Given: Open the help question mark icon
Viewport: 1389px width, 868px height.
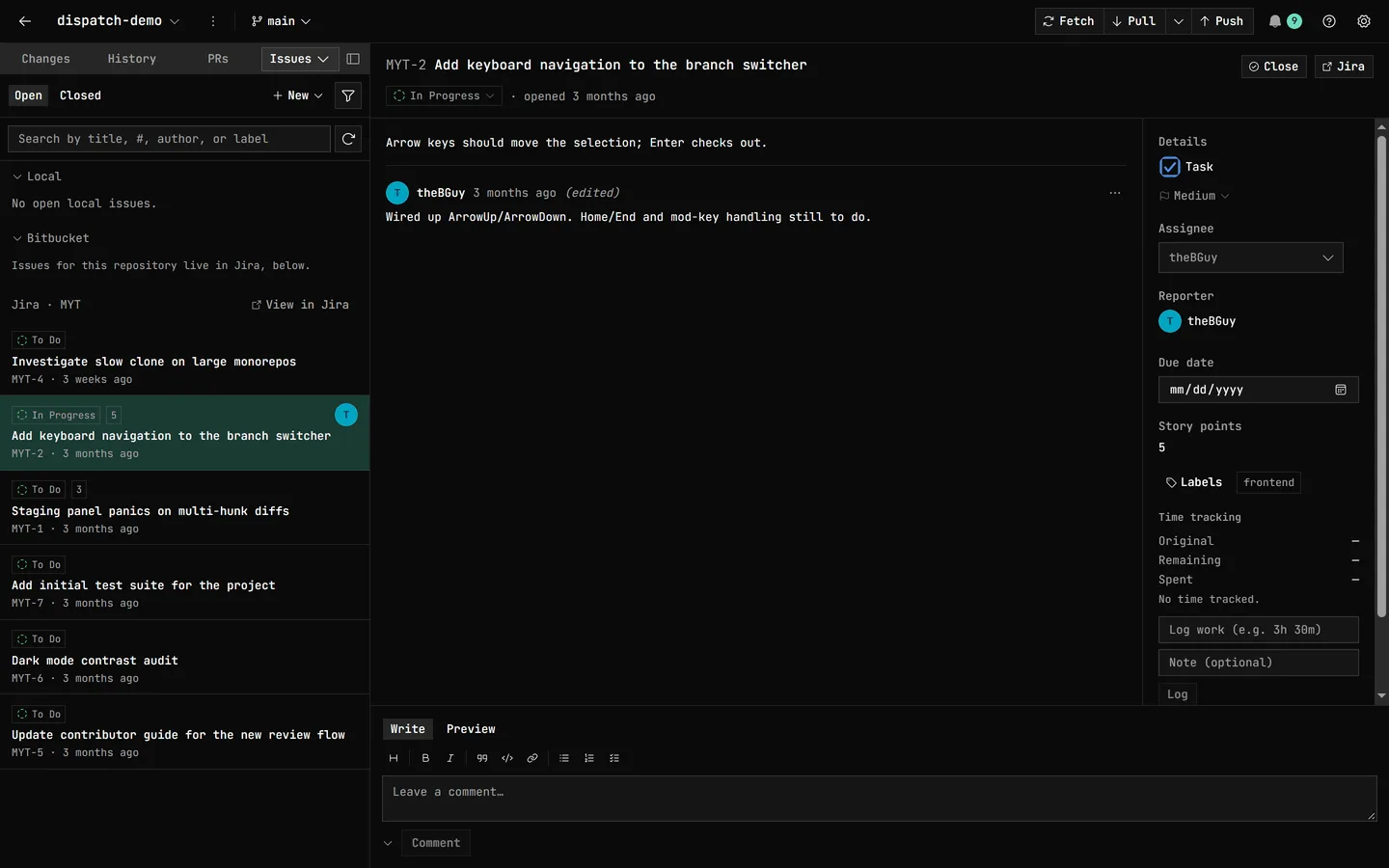Looking at the screenshot, I should (x=1329, y=21).
